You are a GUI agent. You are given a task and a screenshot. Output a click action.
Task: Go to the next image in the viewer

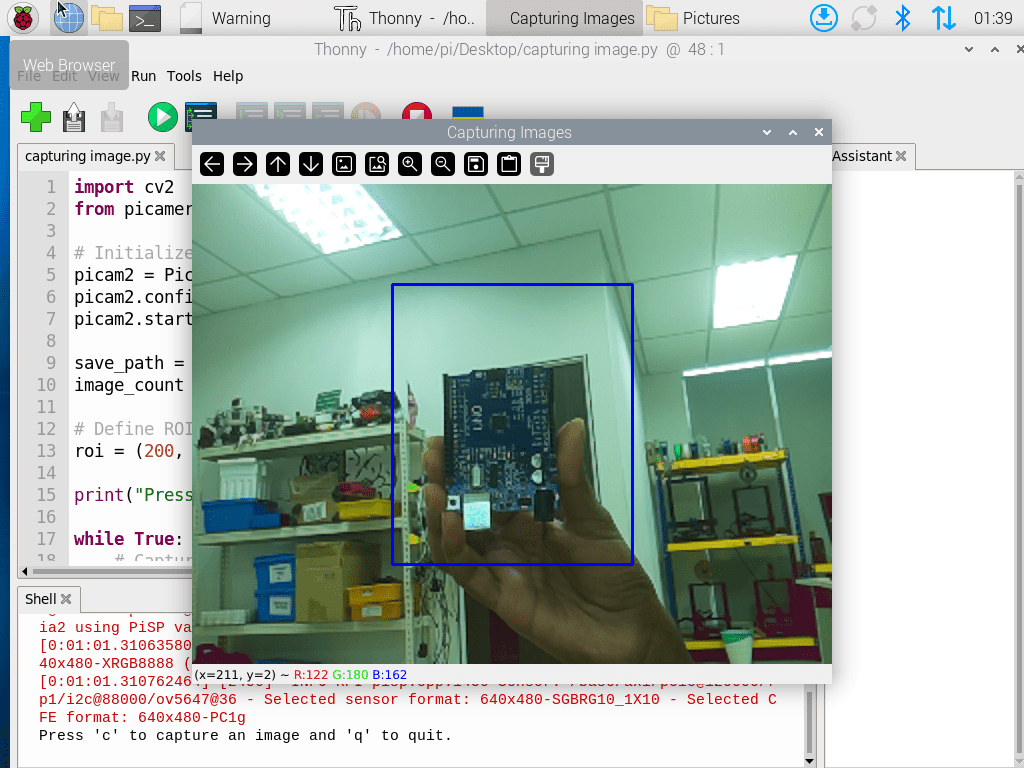pyautogui.click(x=244, y=164)
